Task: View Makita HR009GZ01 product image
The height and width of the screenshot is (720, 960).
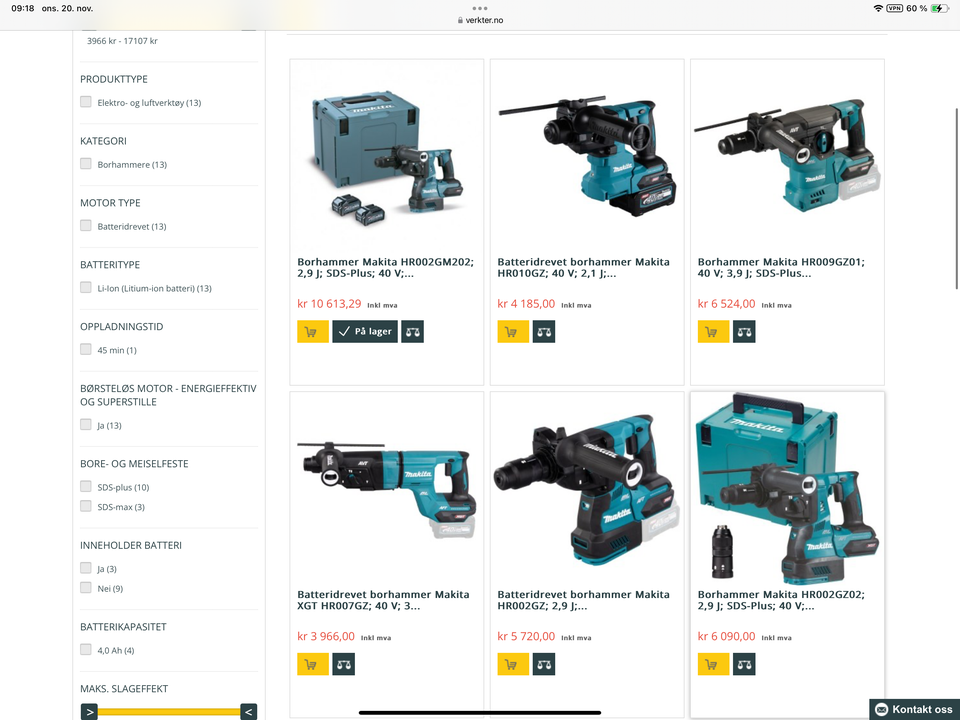Action: [787, 156]
